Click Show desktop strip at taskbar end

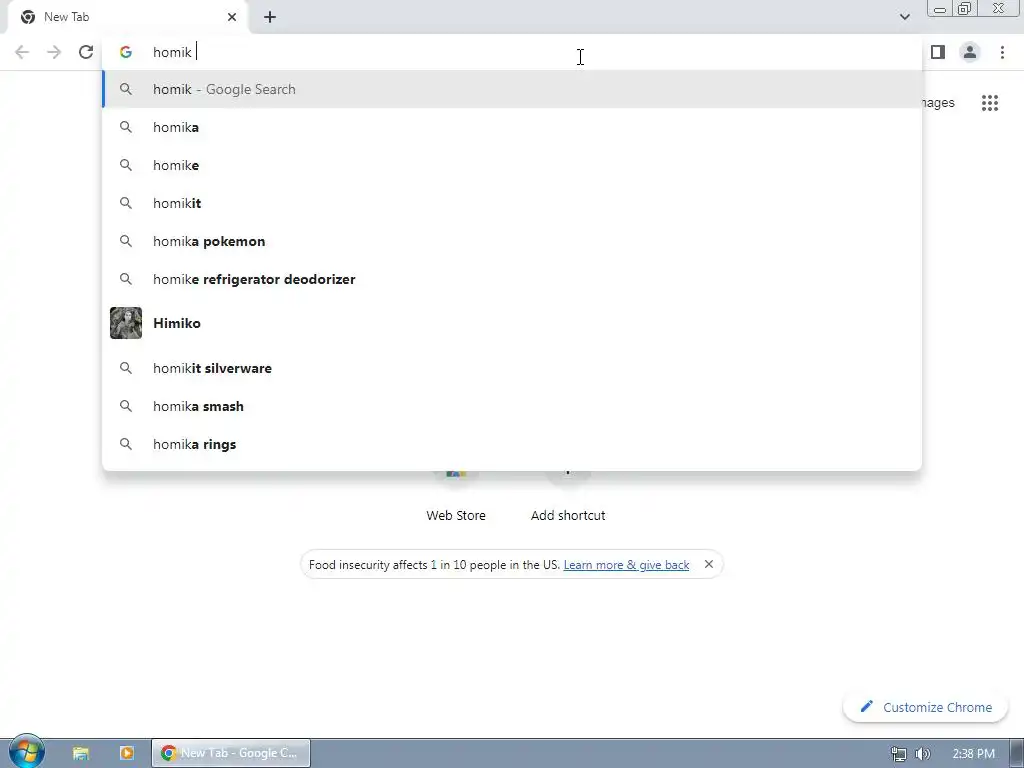click(x=1017, y=753)
